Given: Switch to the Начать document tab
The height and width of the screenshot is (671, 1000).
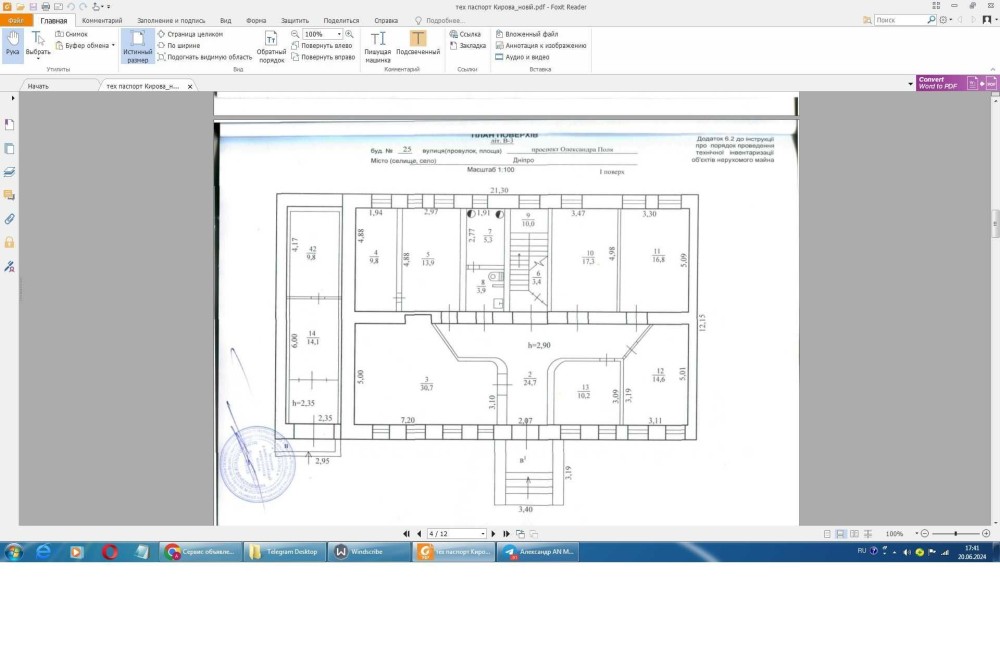Looking at the screenshot, I should (x=38, y=86).
